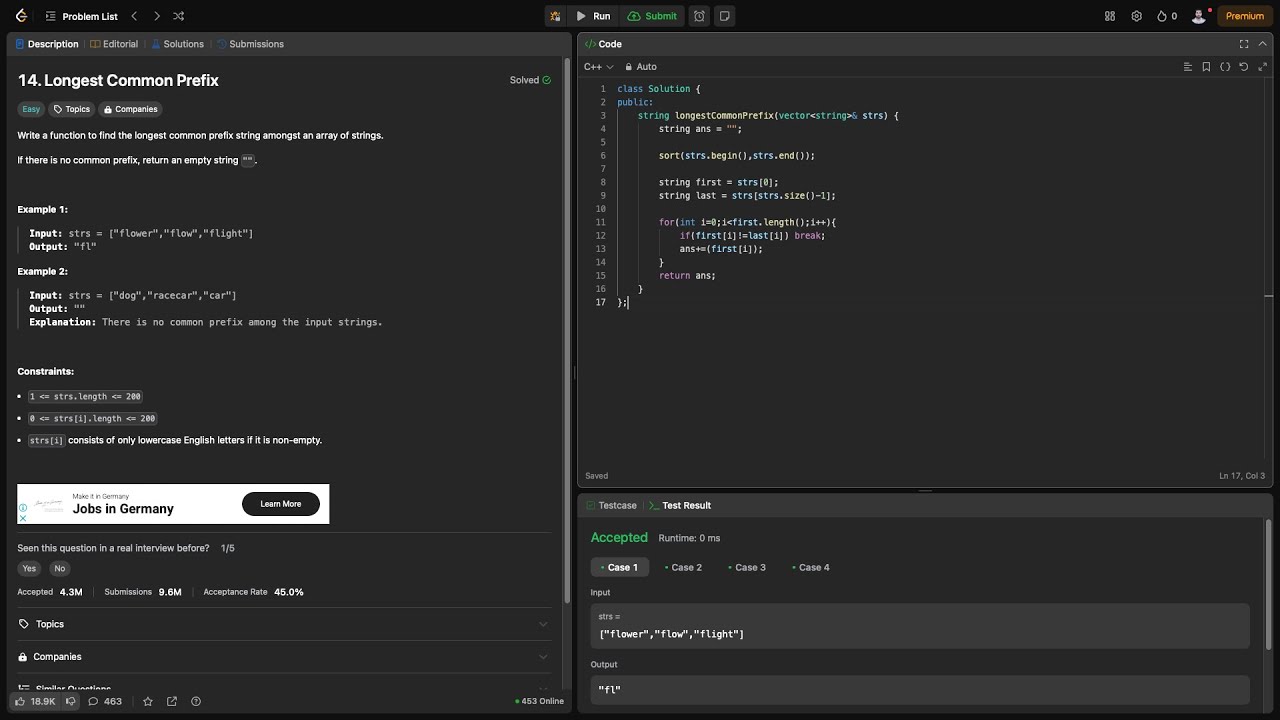Screen dimensions: 1280x720
Task: Open the timer alarm clock icon
Action: 699,16
